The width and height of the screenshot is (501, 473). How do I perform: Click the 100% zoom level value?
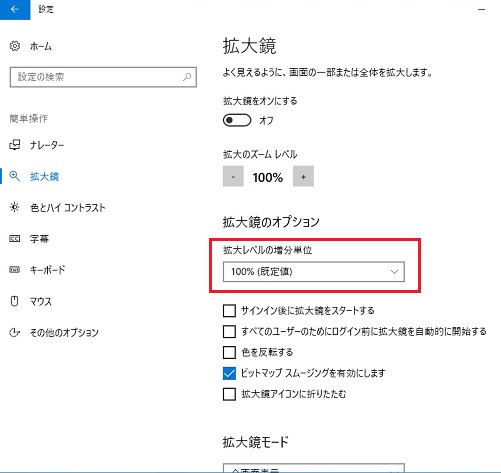pos(268,177)
